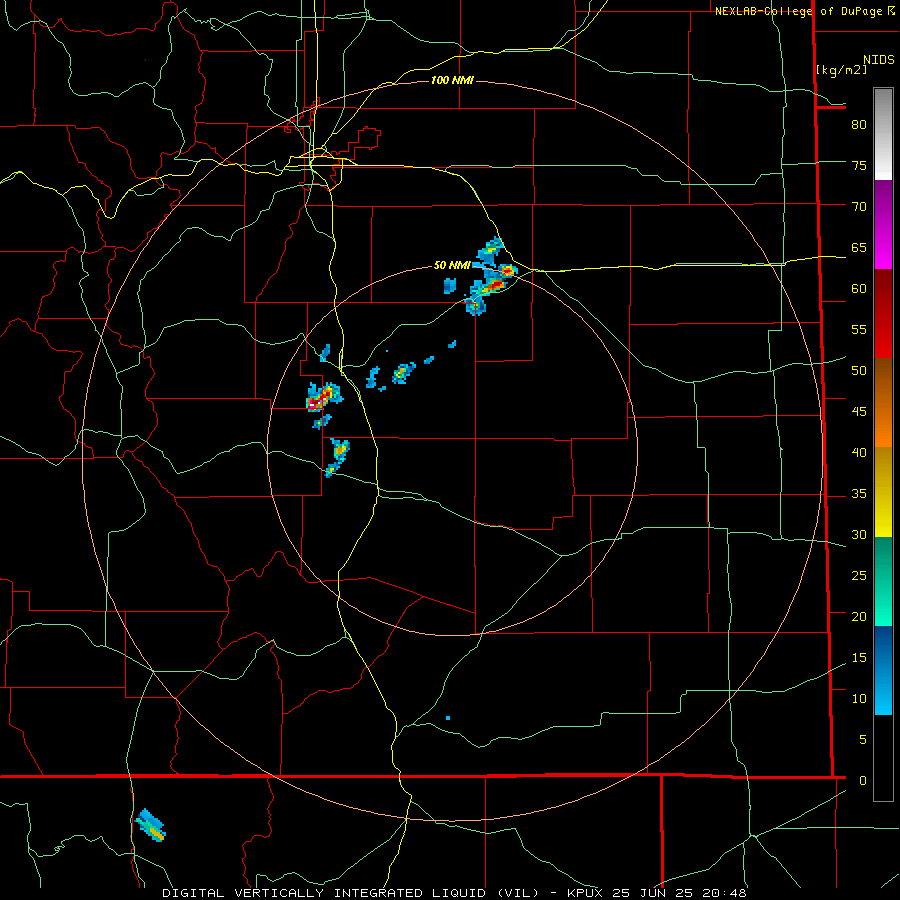Screen dimensions: 900x900
Task: Click the white-core storm cell west of radar center
Action: [324, 397]
